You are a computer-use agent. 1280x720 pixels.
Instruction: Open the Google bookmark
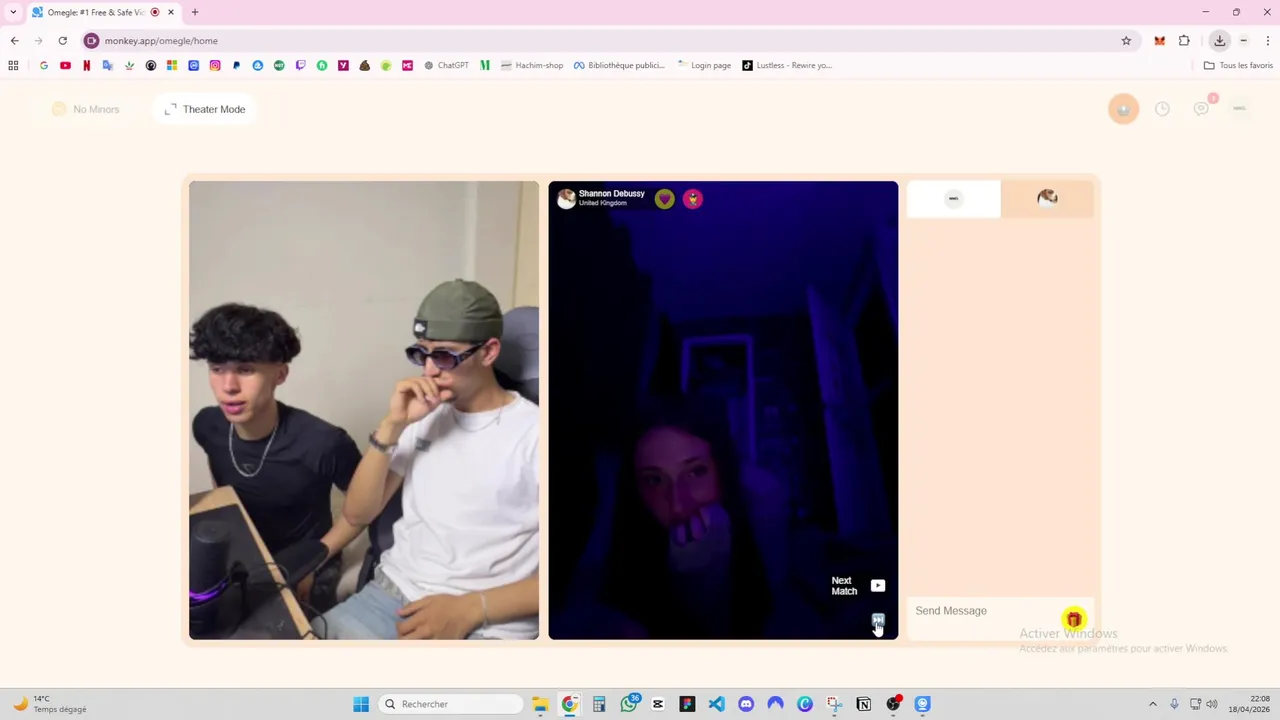pos(44,65)
